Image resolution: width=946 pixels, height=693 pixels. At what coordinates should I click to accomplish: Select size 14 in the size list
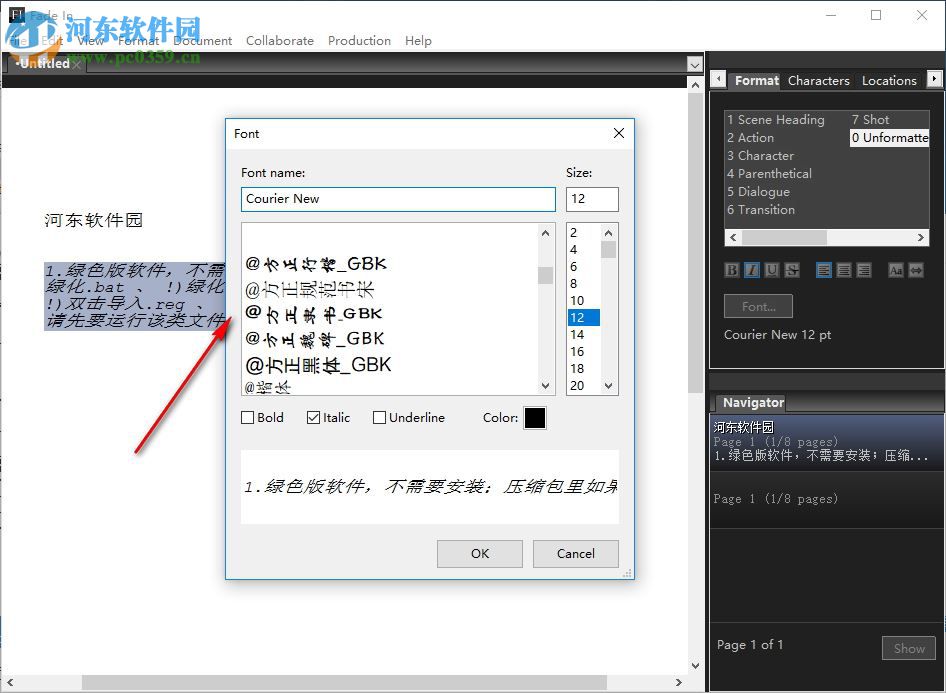(578, 334)
